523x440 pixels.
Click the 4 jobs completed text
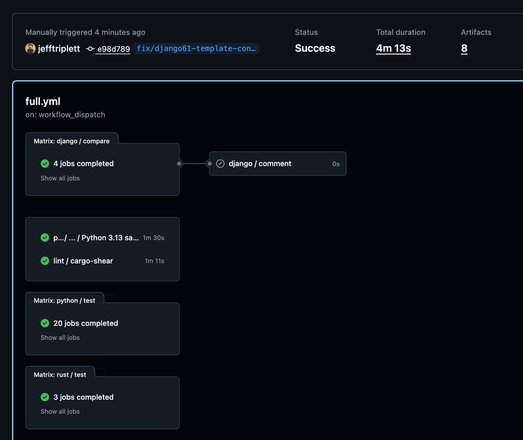coord(83,163)
